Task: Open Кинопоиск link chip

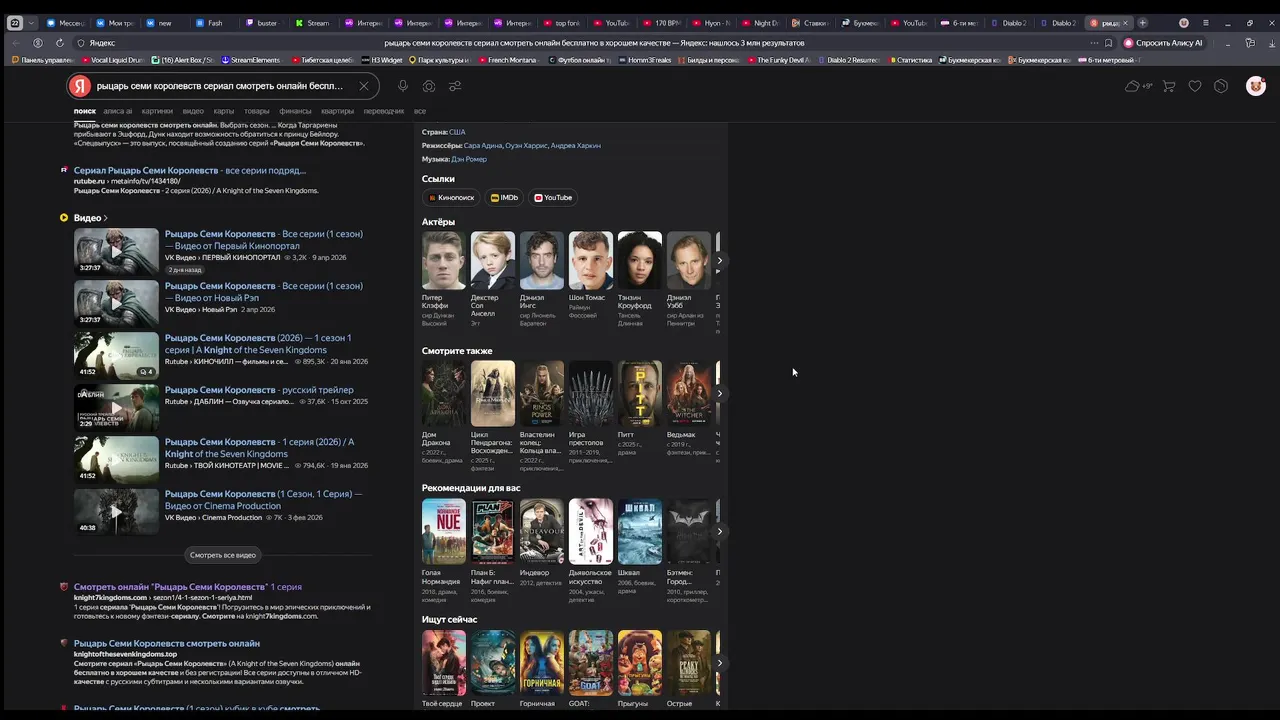Action: click(x=451, y=198)
